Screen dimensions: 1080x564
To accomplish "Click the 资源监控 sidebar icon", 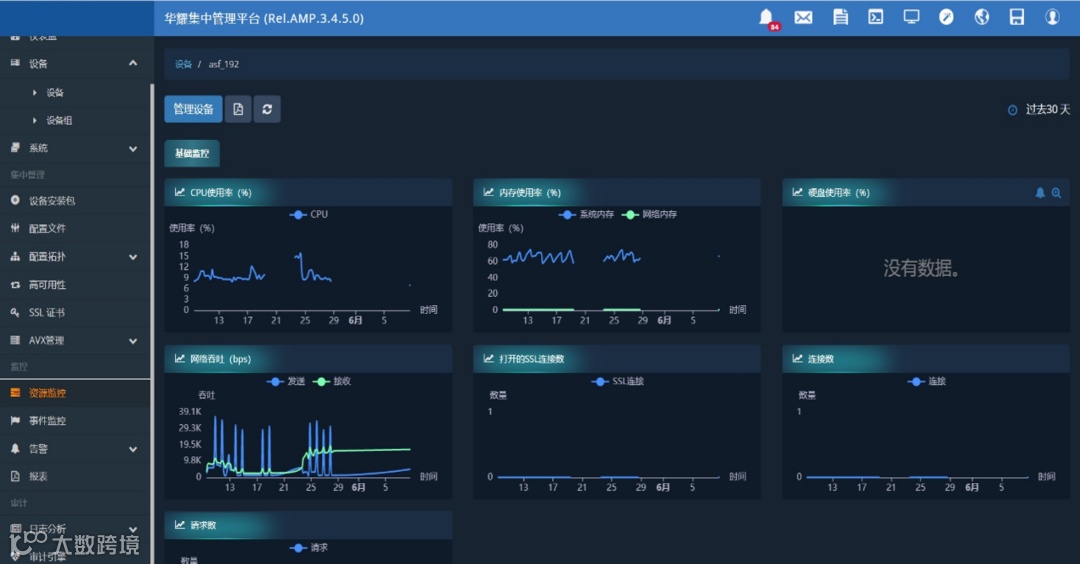I will [15, 393].
